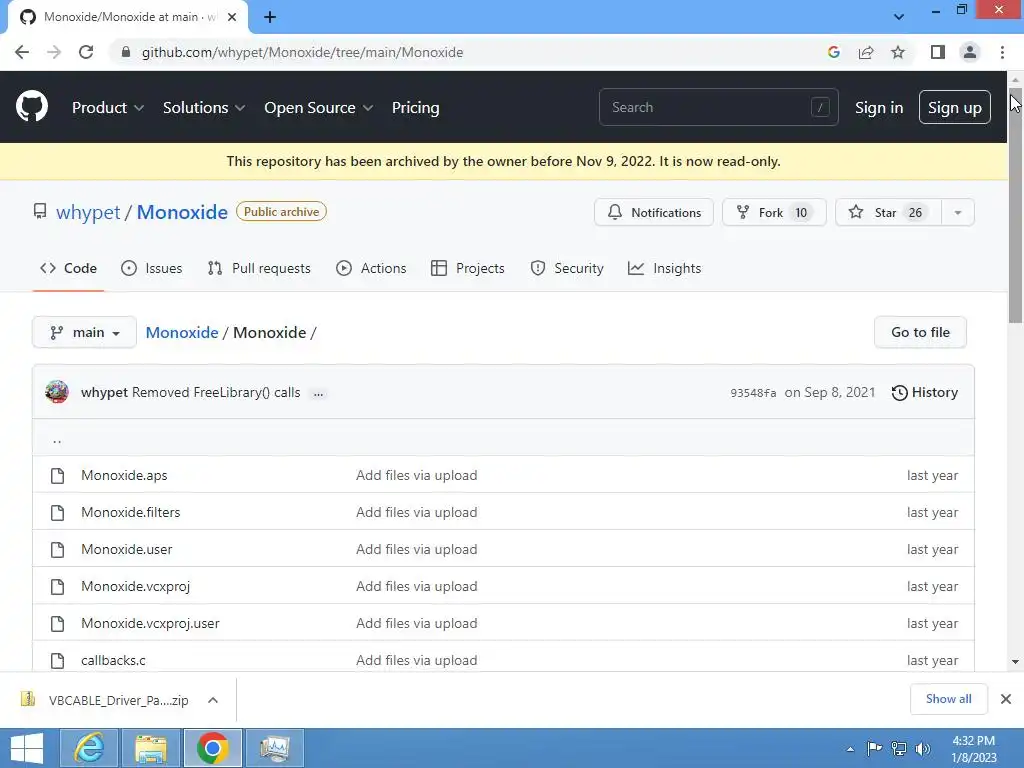1024x768 pixels.
Task: Click the whypet avatar in the commit row
Action: [57, 392]
